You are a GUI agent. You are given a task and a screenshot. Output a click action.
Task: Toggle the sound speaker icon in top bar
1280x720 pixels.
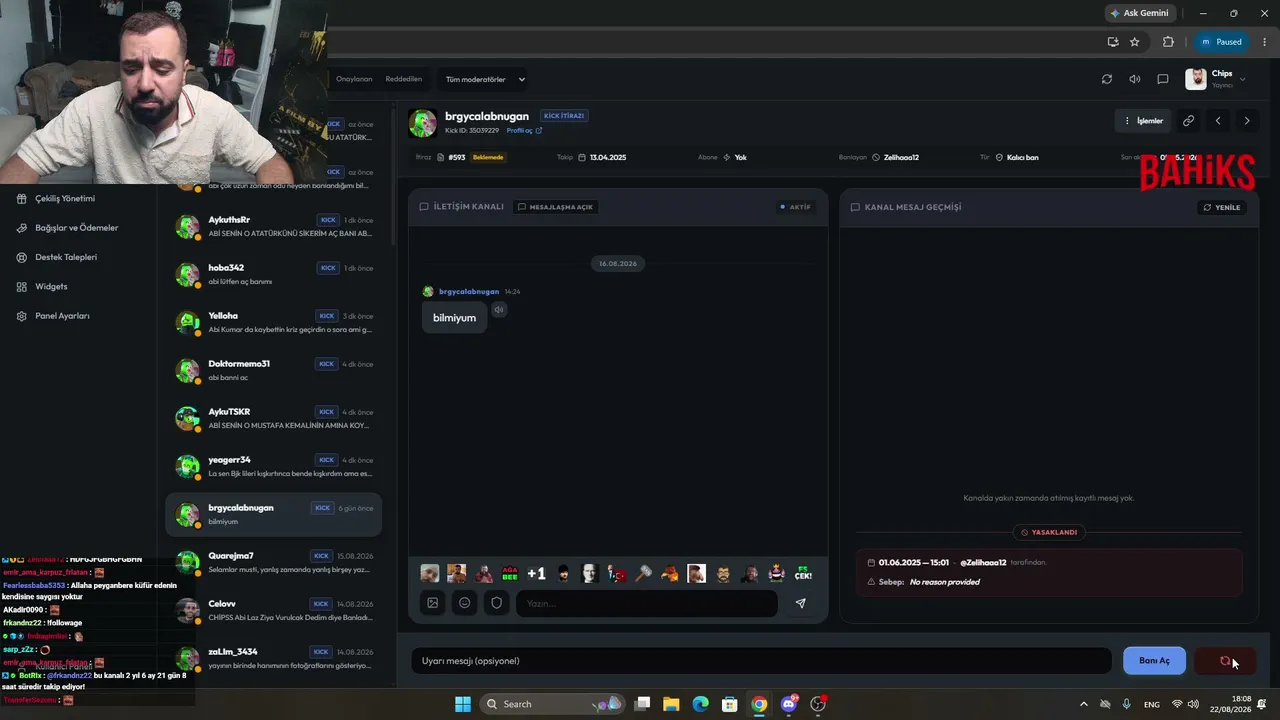[1134, 79]
